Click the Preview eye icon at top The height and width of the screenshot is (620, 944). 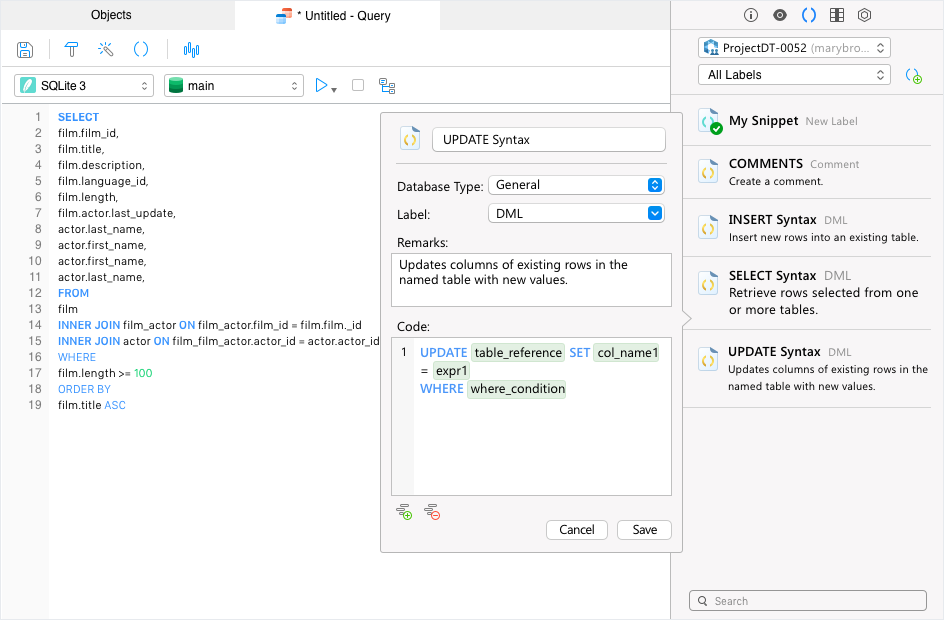coord(781,15)
